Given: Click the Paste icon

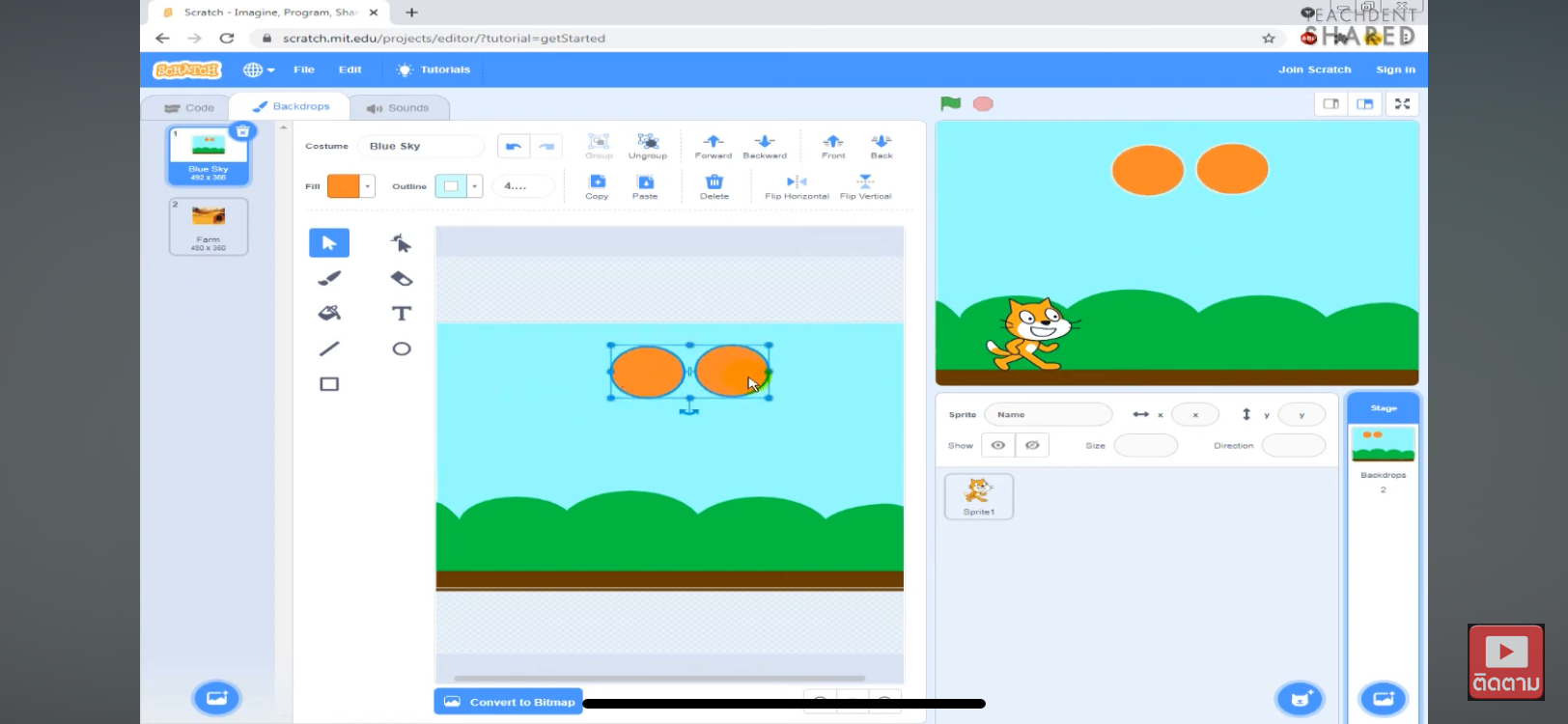Looking at the screenshot, I should [x=645, y=181].
